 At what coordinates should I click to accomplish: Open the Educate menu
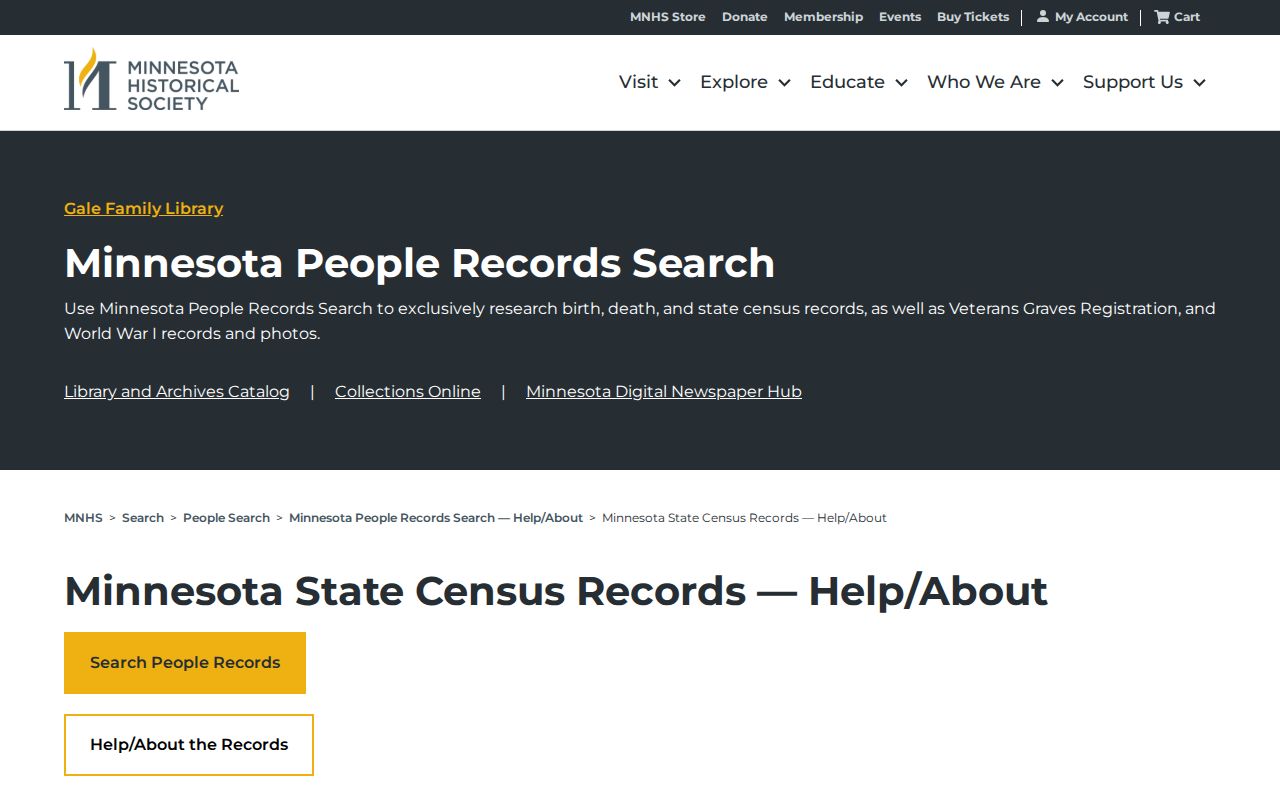pyautogui.click(x=847, y=82)
